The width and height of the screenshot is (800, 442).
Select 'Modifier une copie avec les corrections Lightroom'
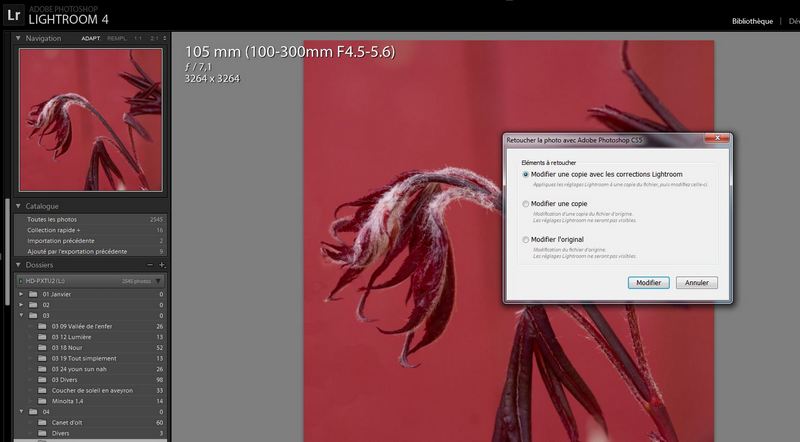coord(526,174)
